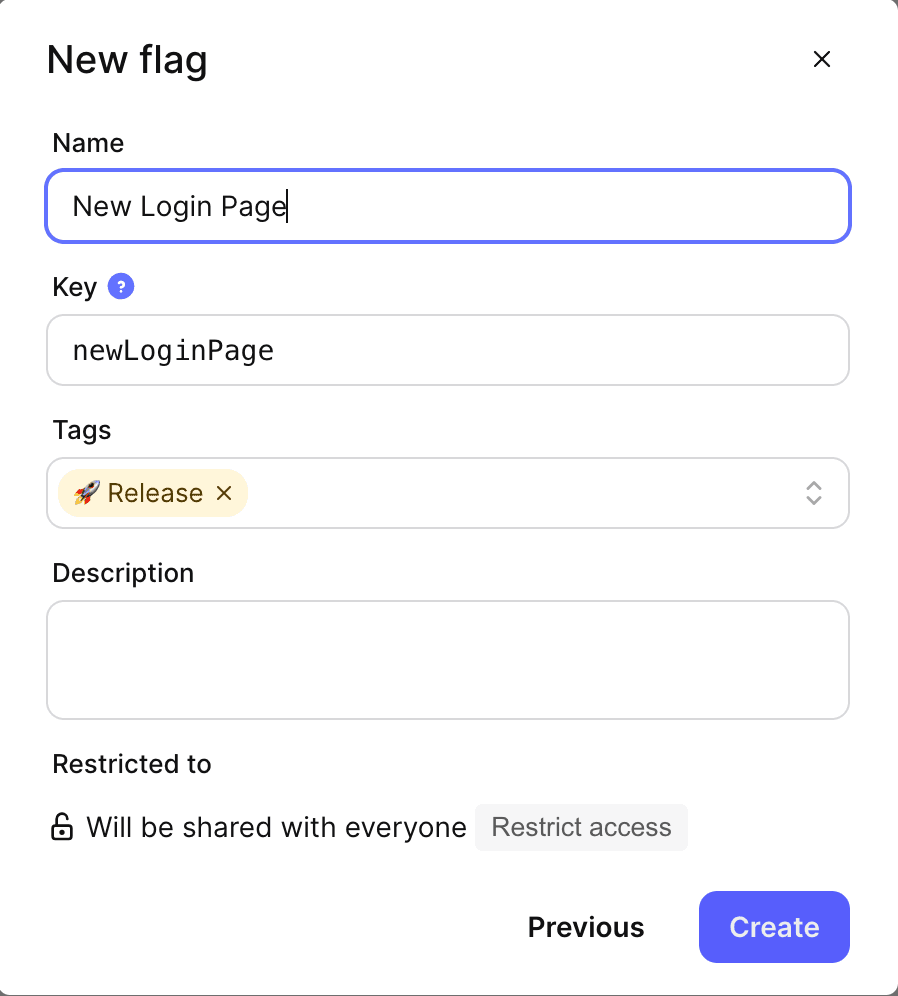Viewport: 898px width, 996px height.
Task: Click the unlock symbol near sharing text
Action: 62,827
